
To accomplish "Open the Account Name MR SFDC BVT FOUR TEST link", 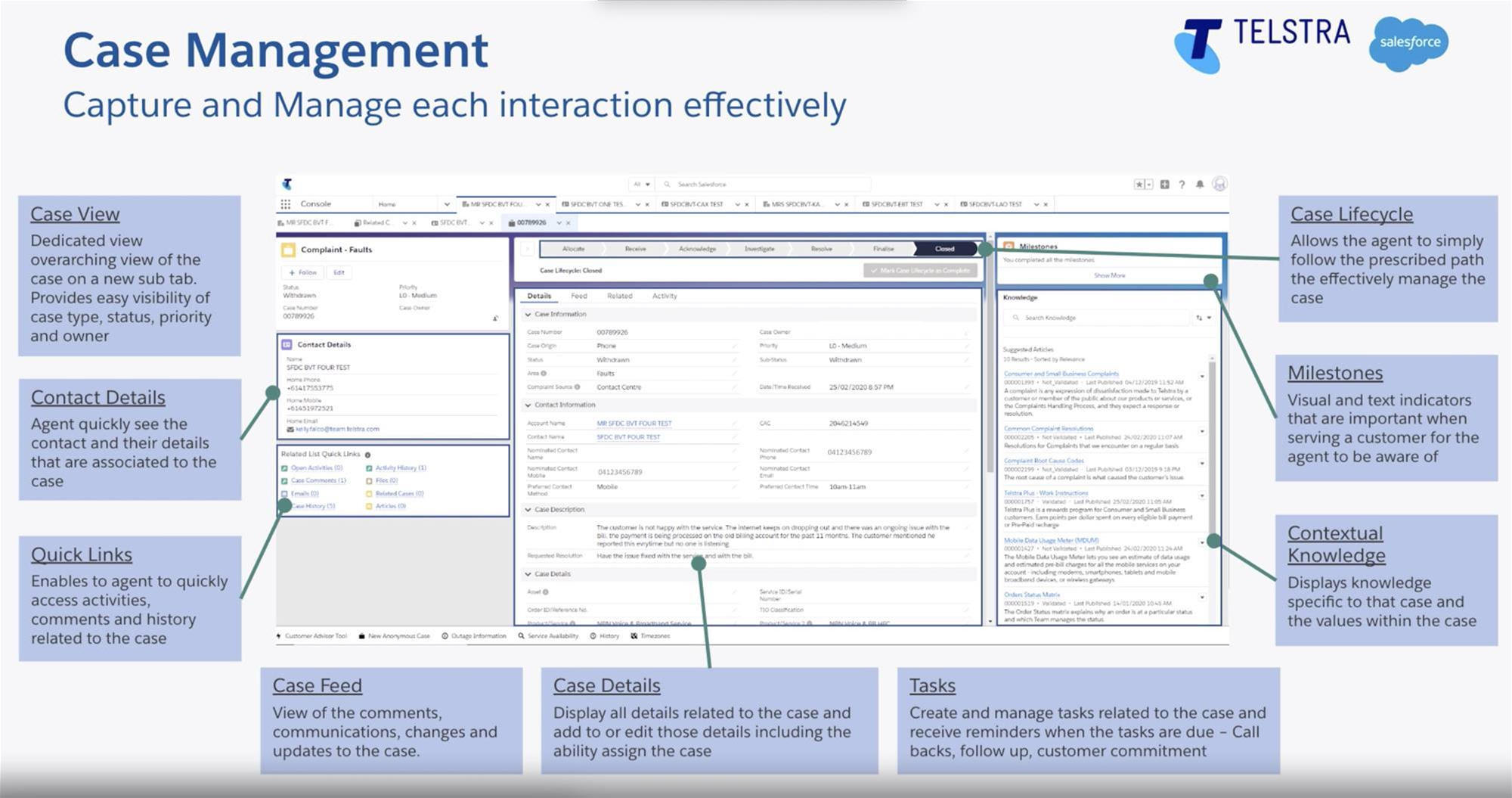I will (x=634, y=424).
